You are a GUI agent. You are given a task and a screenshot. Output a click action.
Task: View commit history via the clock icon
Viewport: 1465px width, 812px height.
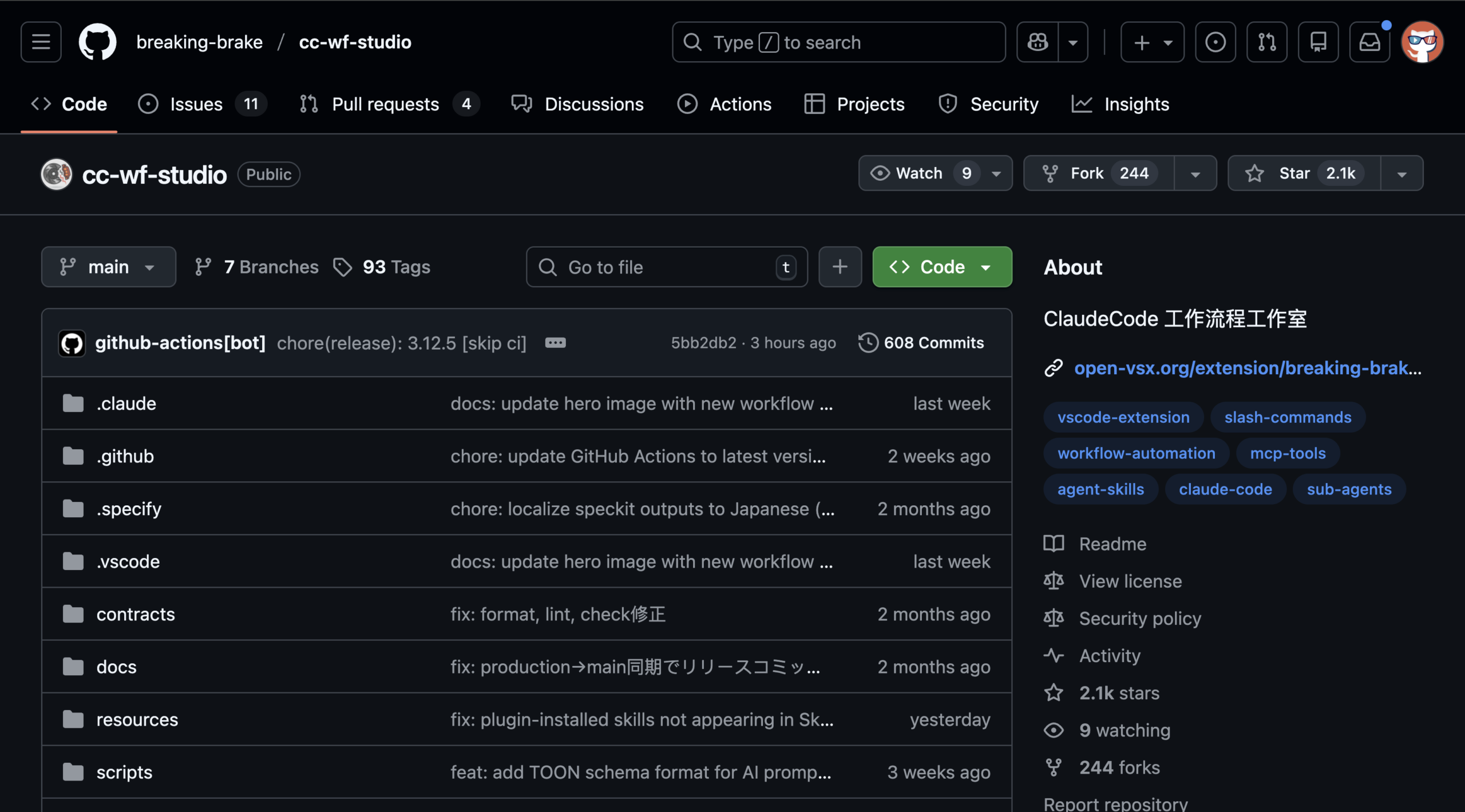point(868,342)
